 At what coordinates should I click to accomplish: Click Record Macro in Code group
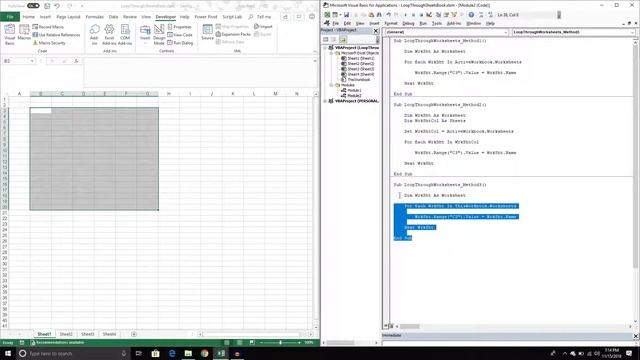point(48,27)
